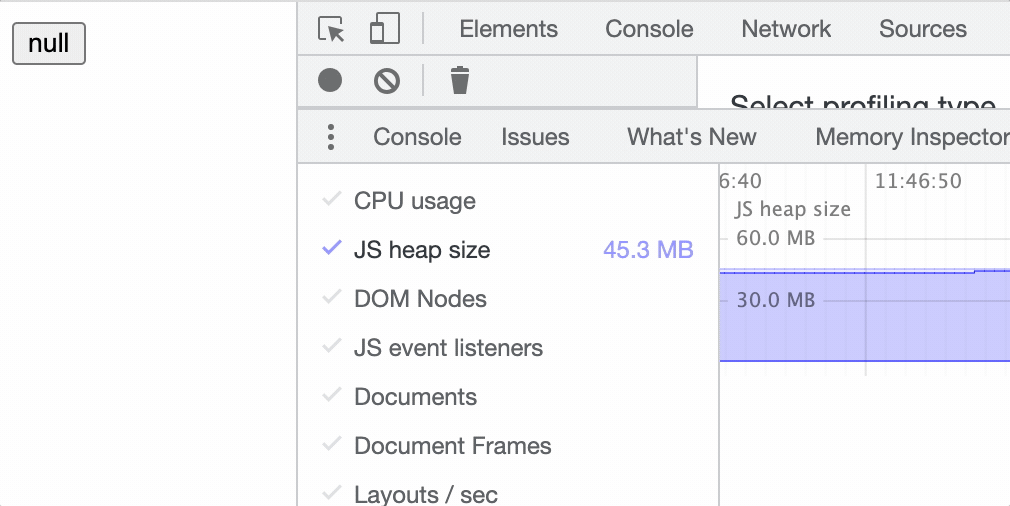This screenshot has height=506, width=1010.
Task: Toggle the device toolbar icon
Action: 384,29
